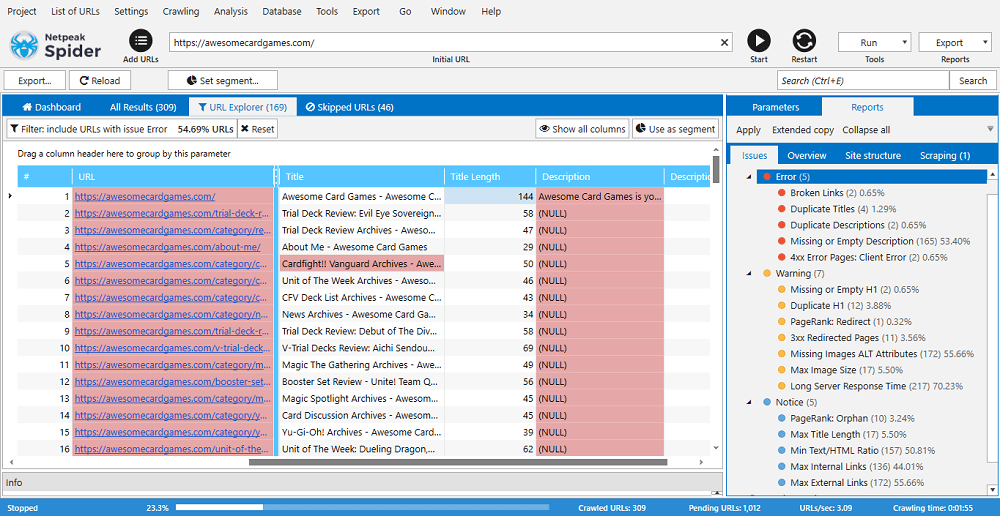This screenshot has width=1000, height=516.
Task: Focus the Search (Ctrl+E) field
Action: click(863, 80)
